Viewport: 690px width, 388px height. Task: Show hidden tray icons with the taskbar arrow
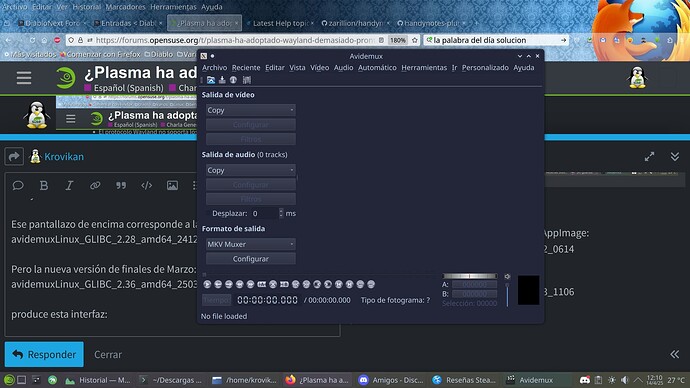pyautogui.click(x=638, y=380)
